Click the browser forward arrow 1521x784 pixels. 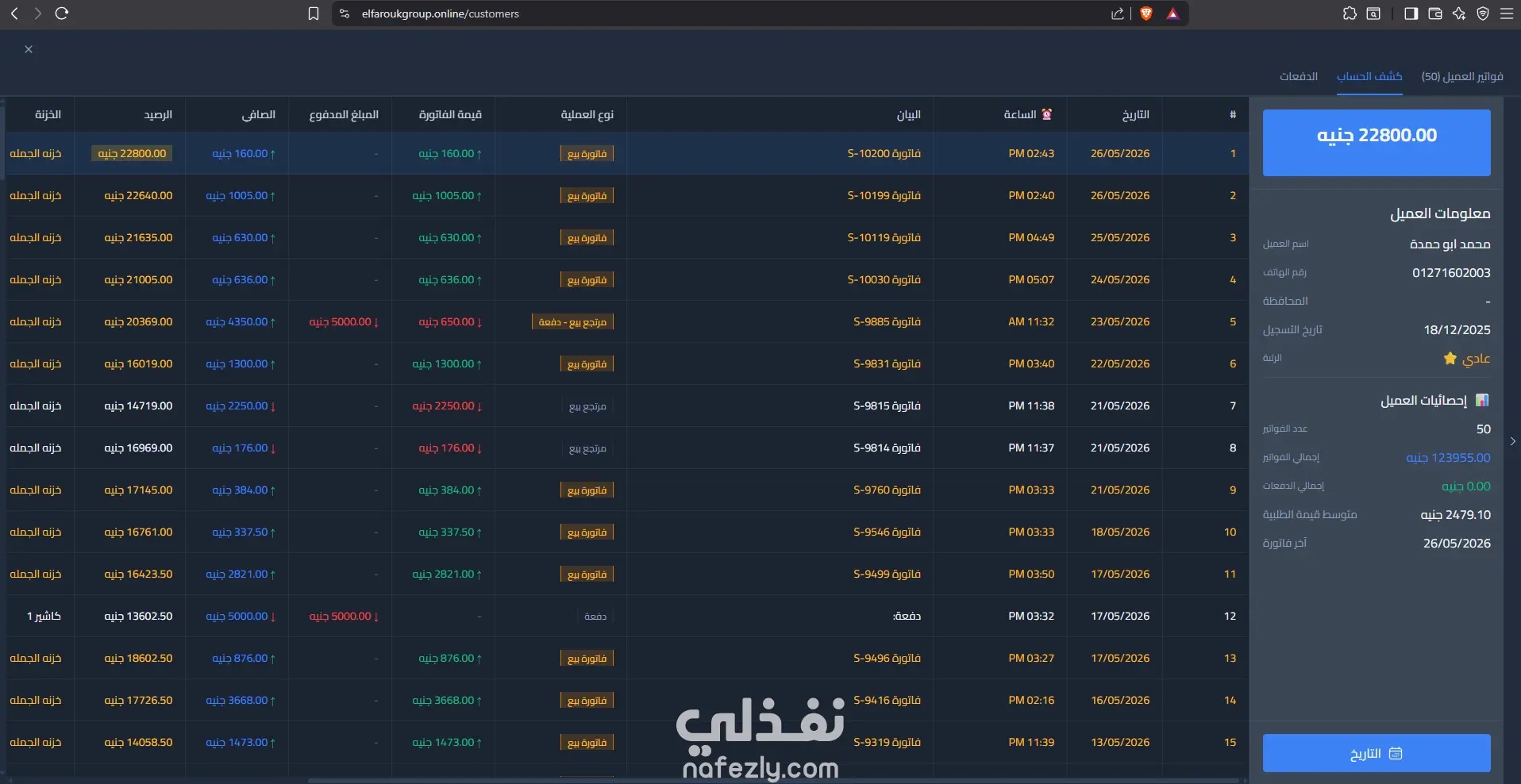coord(37,13)
